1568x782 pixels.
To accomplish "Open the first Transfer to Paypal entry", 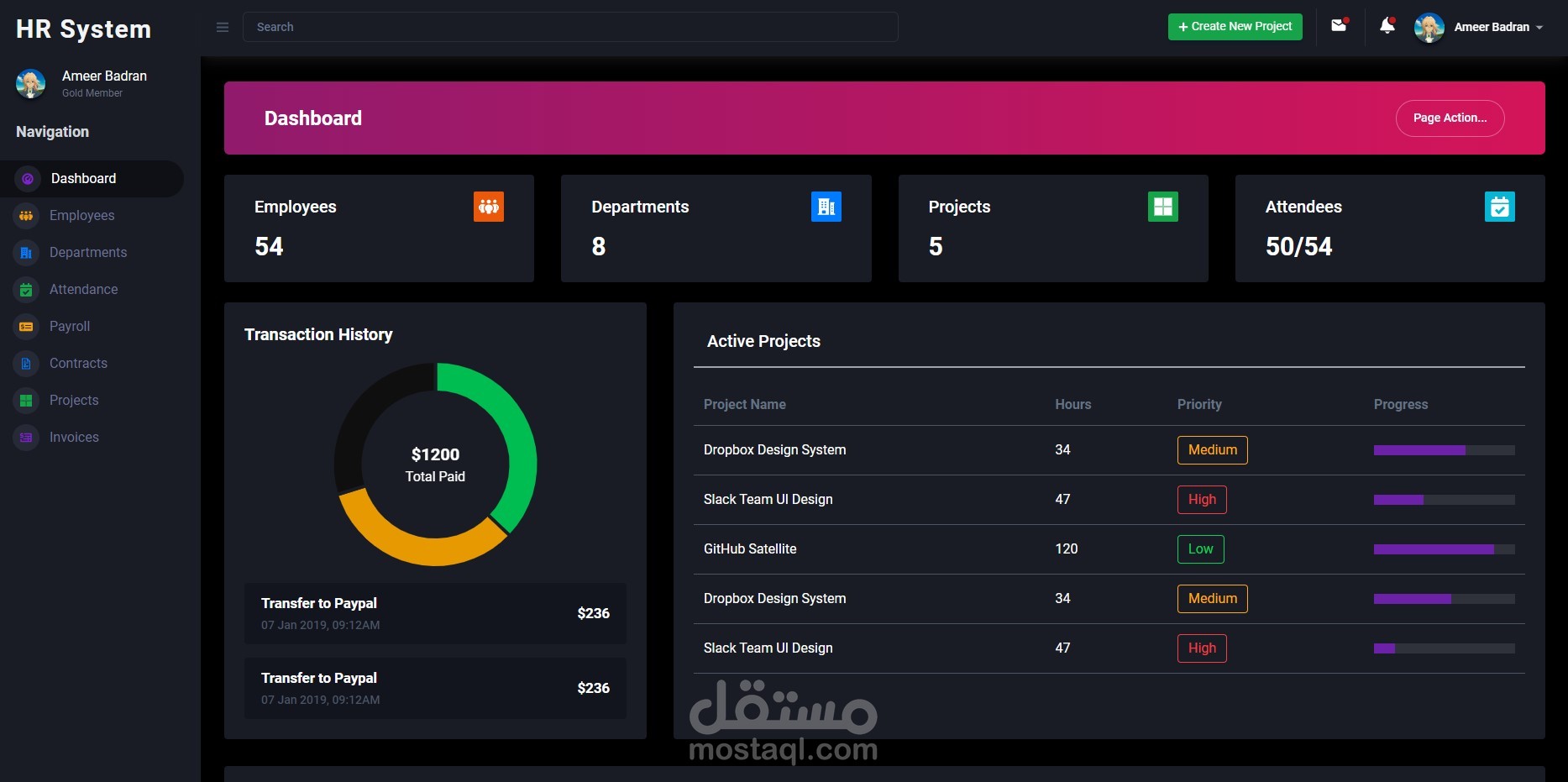I will [435, 614].
